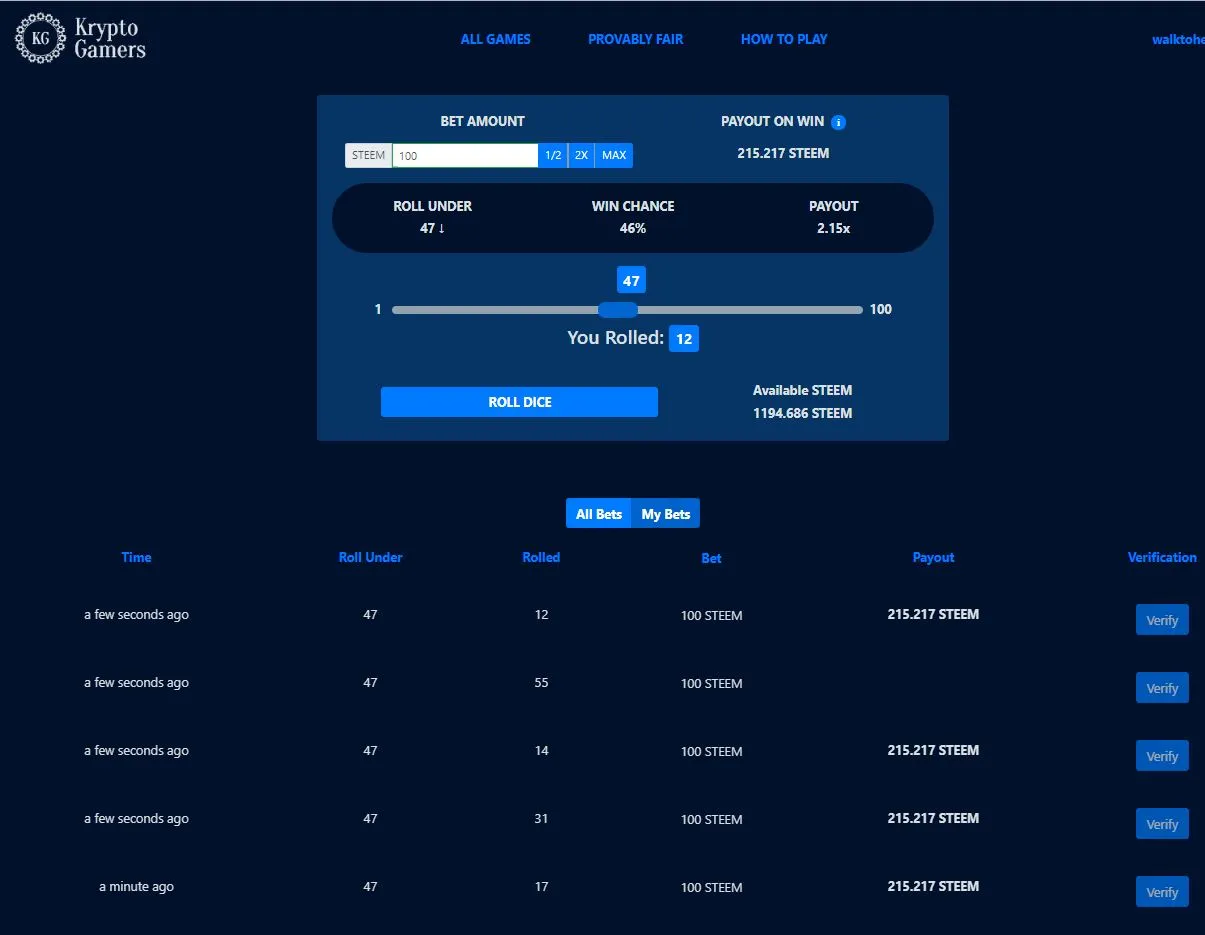Select the STEEM currency label

click(x=369, y=155)
